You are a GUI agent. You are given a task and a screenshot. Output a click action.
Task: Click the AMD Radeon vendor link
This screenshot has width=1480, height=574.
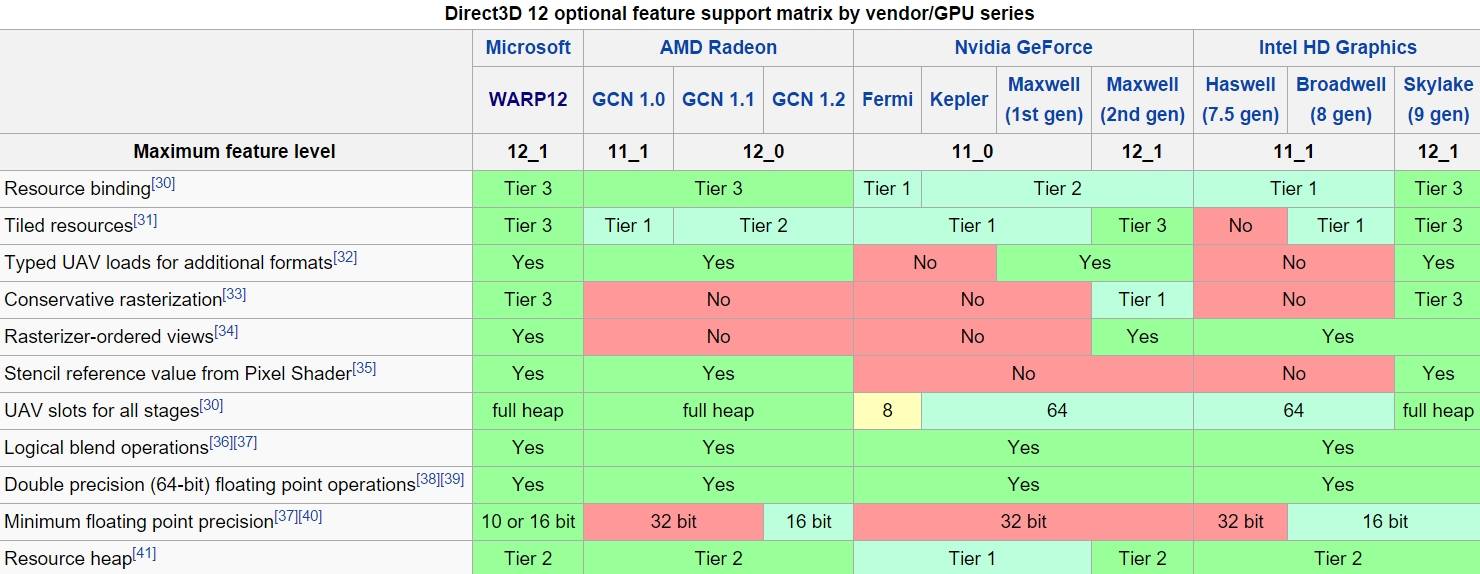tap(718, 47)
